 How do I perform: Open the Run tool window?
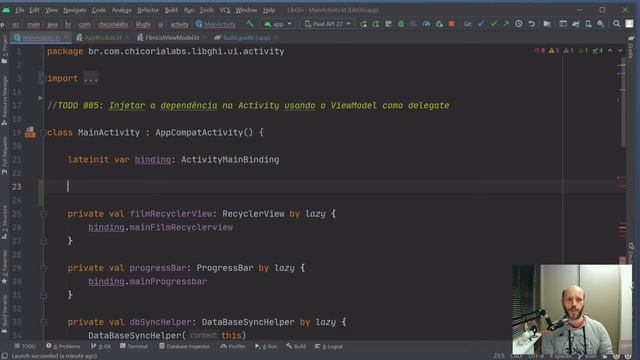click(x=266, y=346)
